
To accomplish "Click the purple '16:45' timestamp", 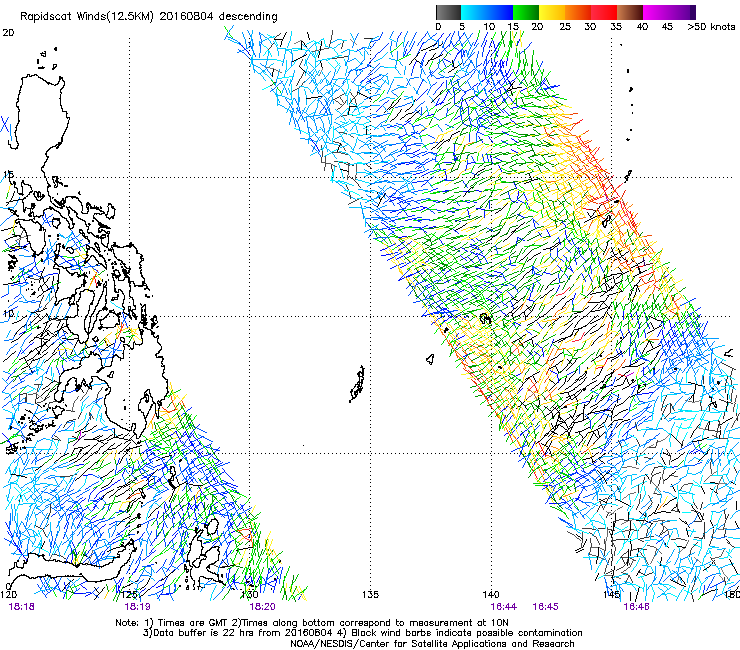I will click(x=545, y=607).
